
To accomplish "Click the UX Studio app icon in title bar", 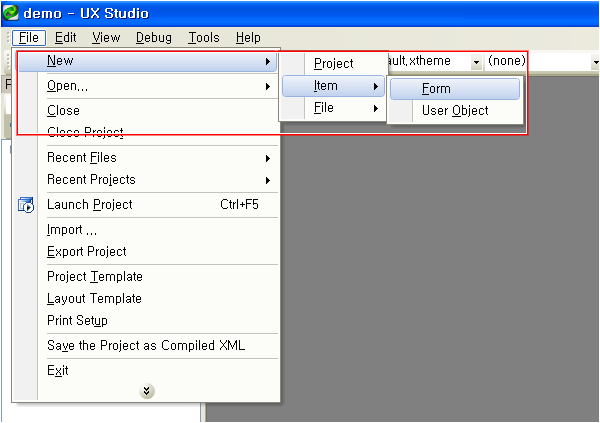I will [10, 13].
